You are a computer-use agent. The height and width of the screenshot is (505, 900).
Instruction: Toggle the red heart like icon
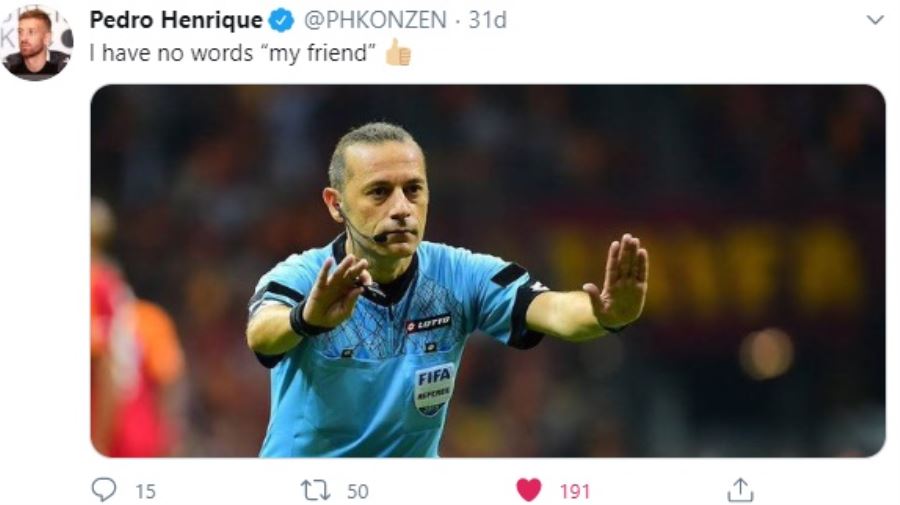[x=529, y=490]
